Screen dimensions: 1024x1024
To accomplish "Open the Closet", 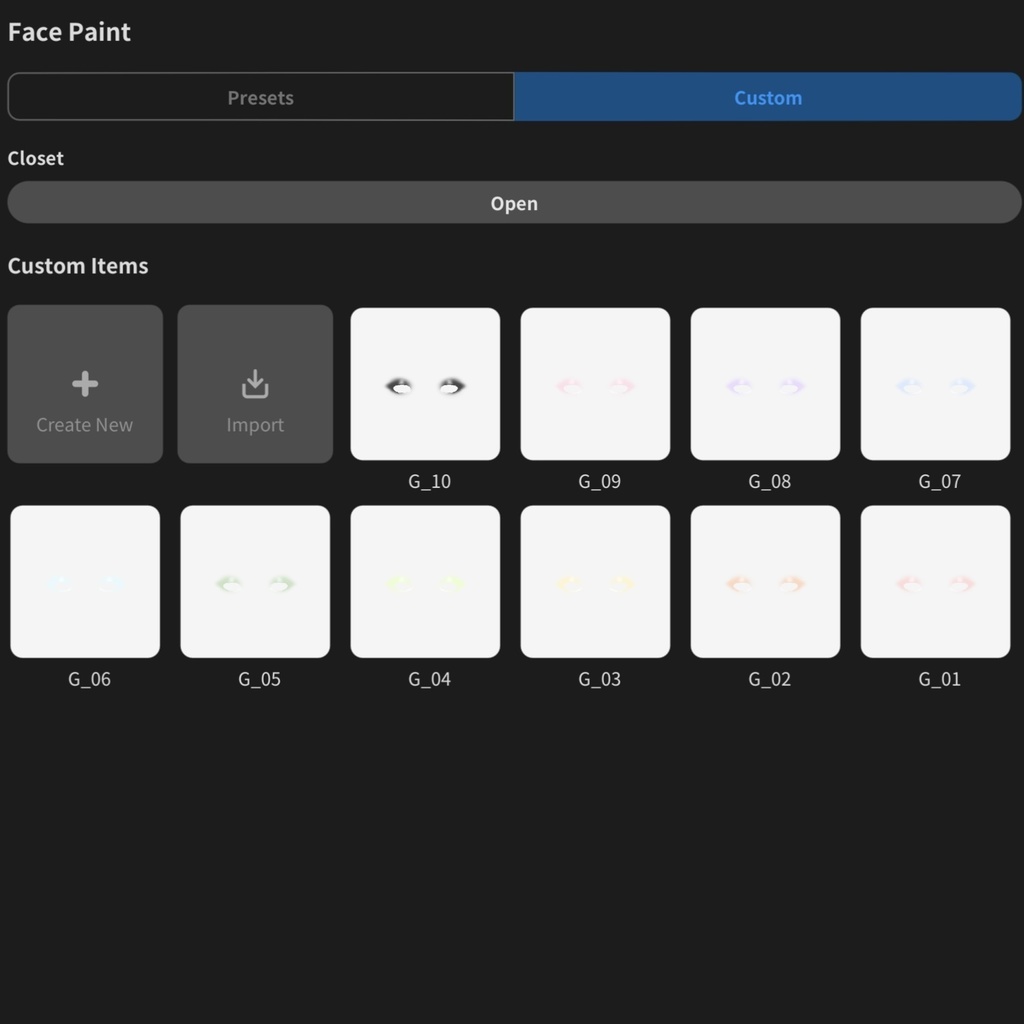I will pyautogui.click(x=514, y=203).
